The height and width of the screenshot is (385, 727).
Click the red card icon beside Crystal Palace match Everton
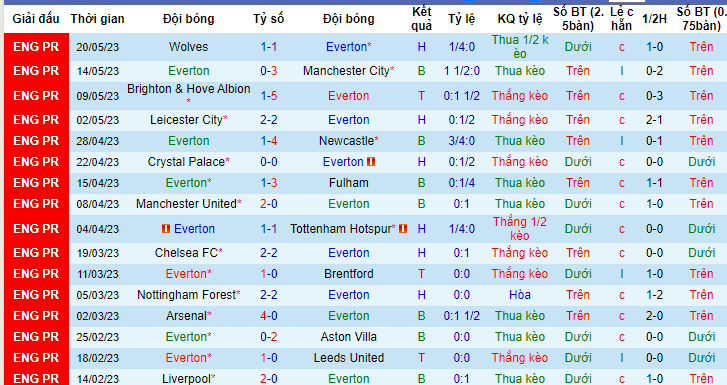(371, 162)
